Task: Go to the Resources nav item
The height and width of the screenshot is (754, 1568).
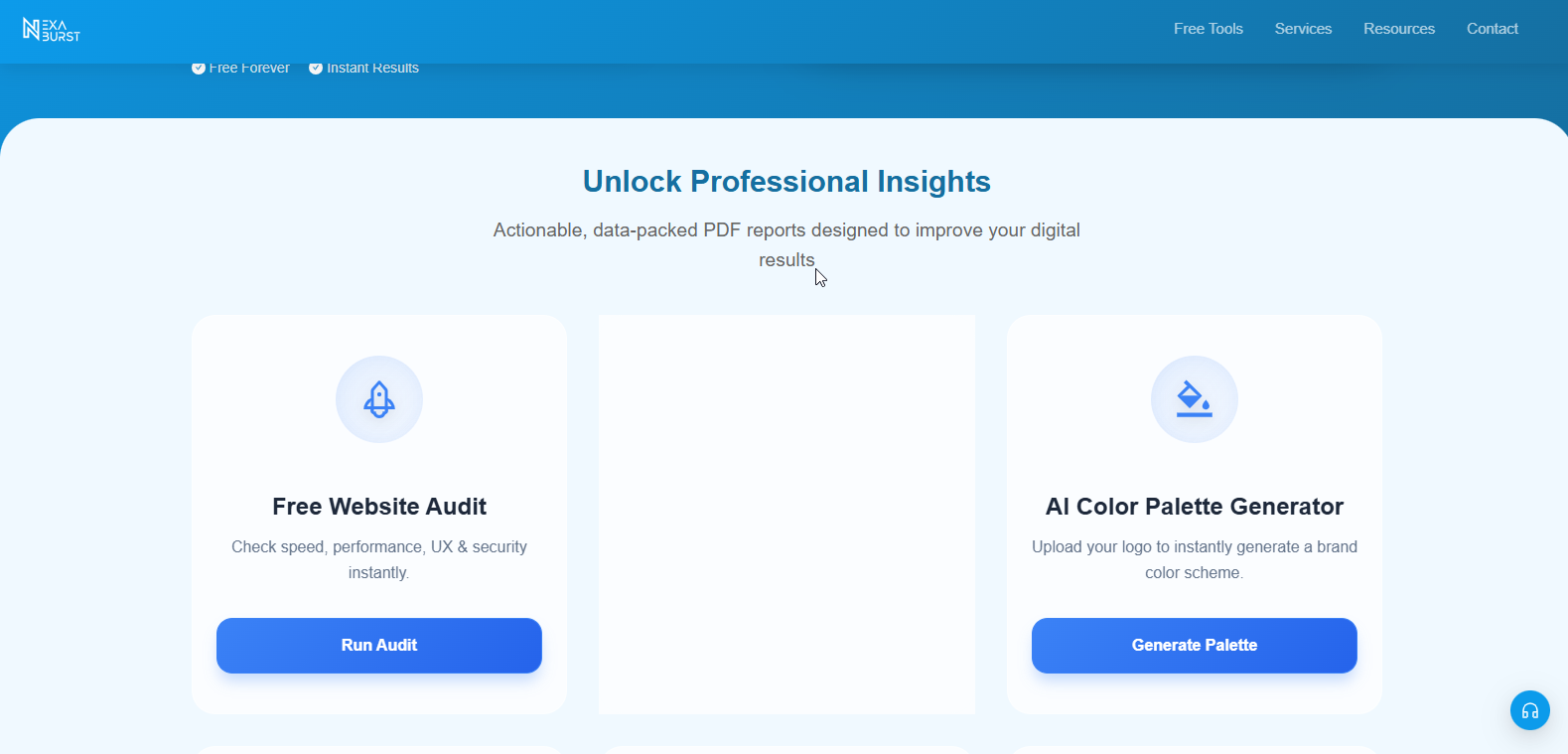Action: click(1399, 29)
